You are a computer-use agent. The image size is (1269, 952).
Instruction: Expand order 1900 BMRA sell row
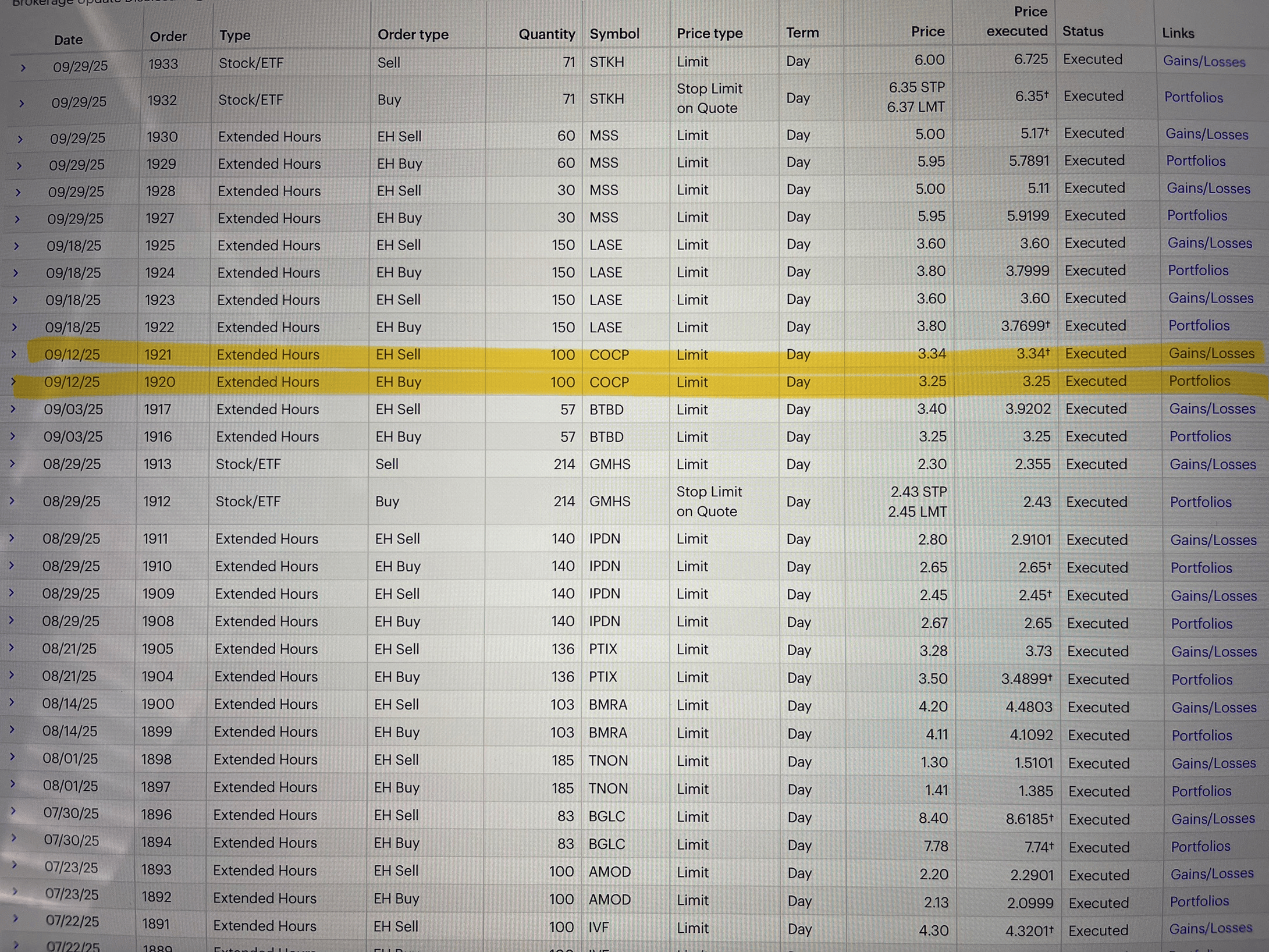point(11,703)
